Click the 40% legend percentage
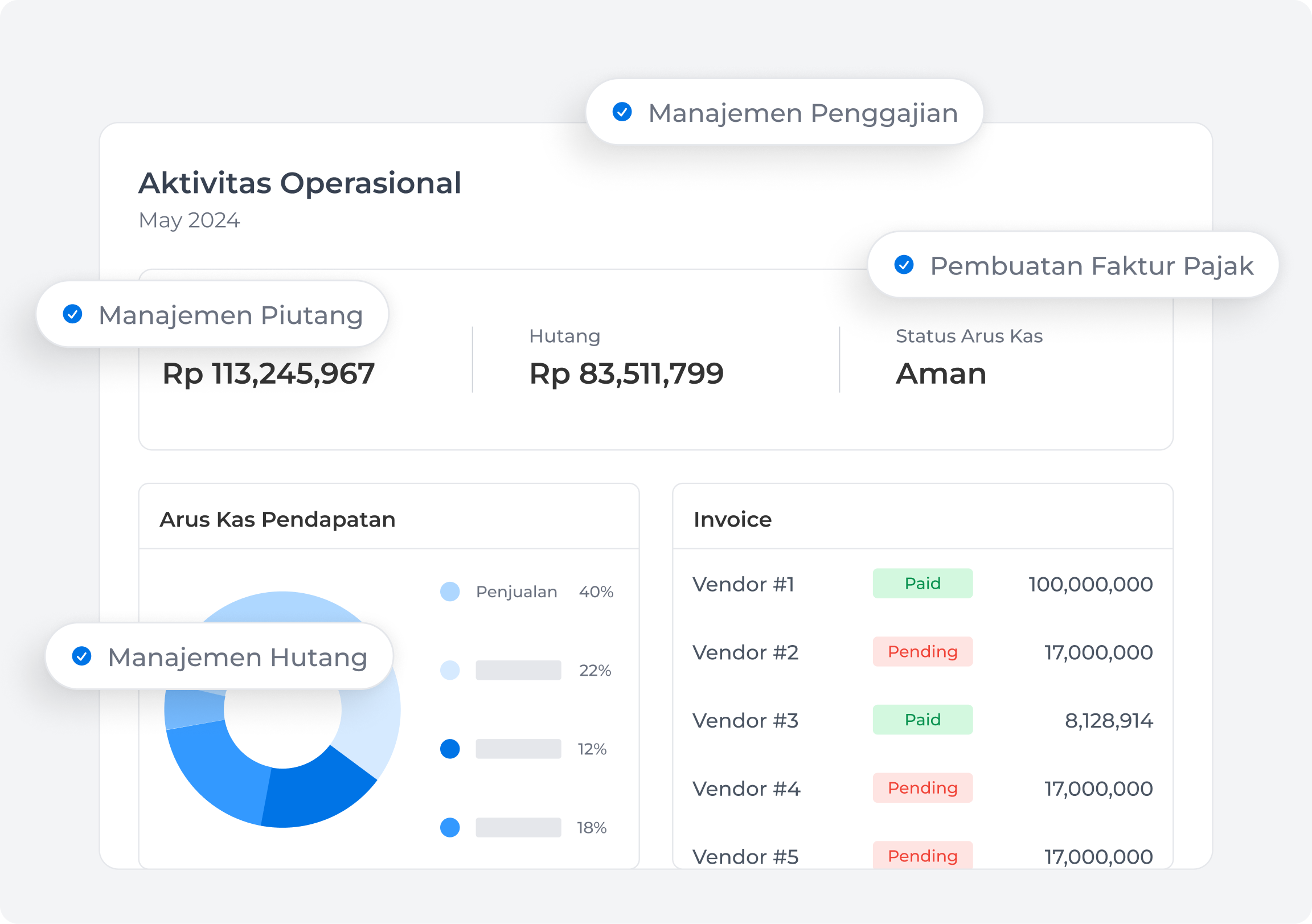 (x=596, y=592)
